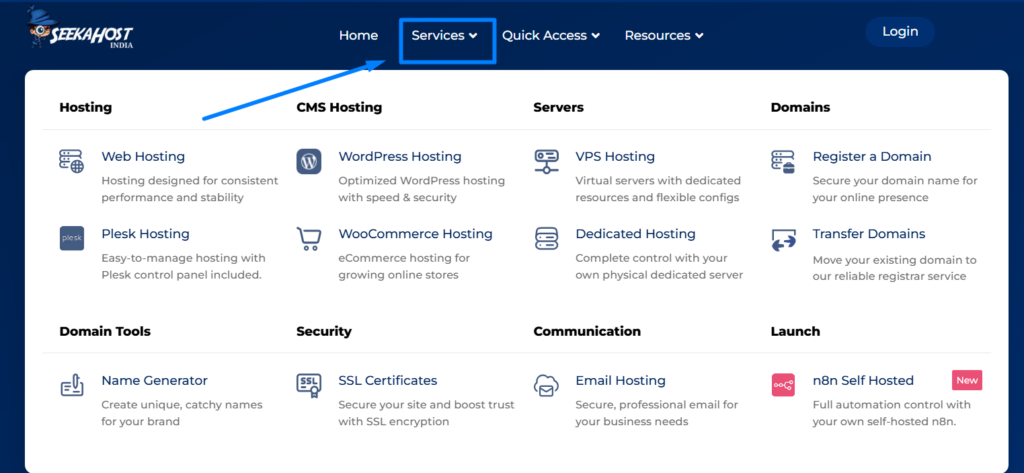
Task: Click 'Move your existing domain' description
Action: [x=894, y=268]
